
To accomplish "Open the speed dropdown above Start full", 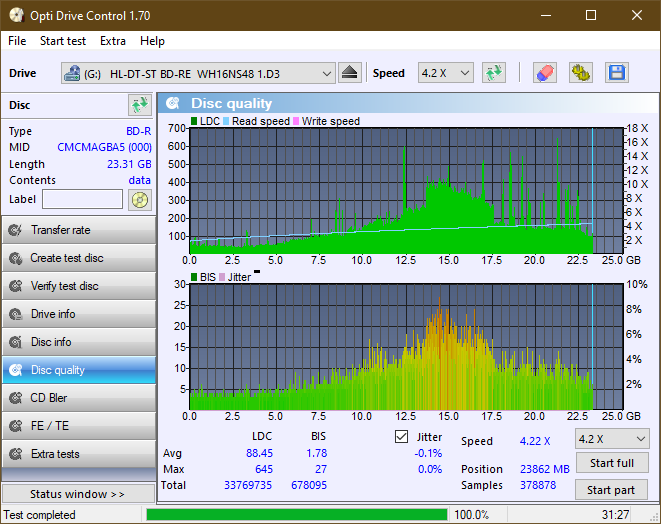I will [x=611, y=439].
